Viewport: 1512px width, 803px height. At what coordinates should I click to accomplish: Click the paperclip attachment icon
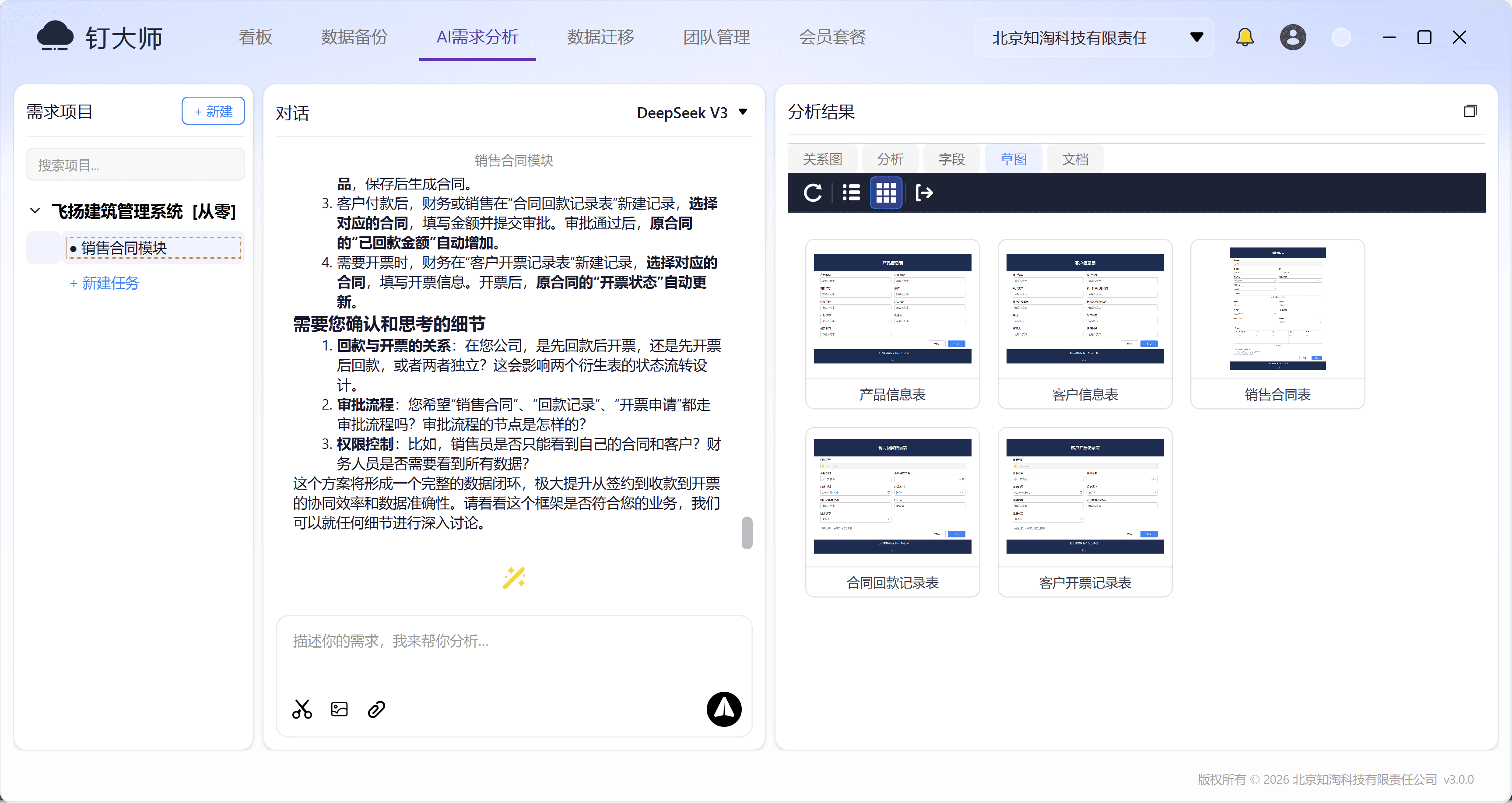click(376, 709)
